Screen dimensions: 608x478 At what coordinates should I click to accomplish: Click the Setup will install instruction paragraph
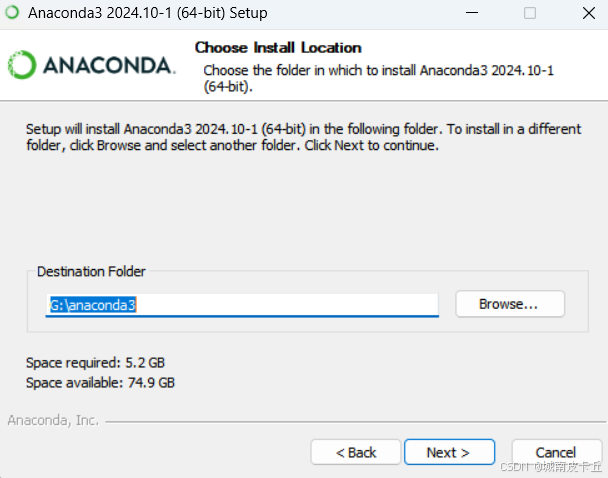304,137
